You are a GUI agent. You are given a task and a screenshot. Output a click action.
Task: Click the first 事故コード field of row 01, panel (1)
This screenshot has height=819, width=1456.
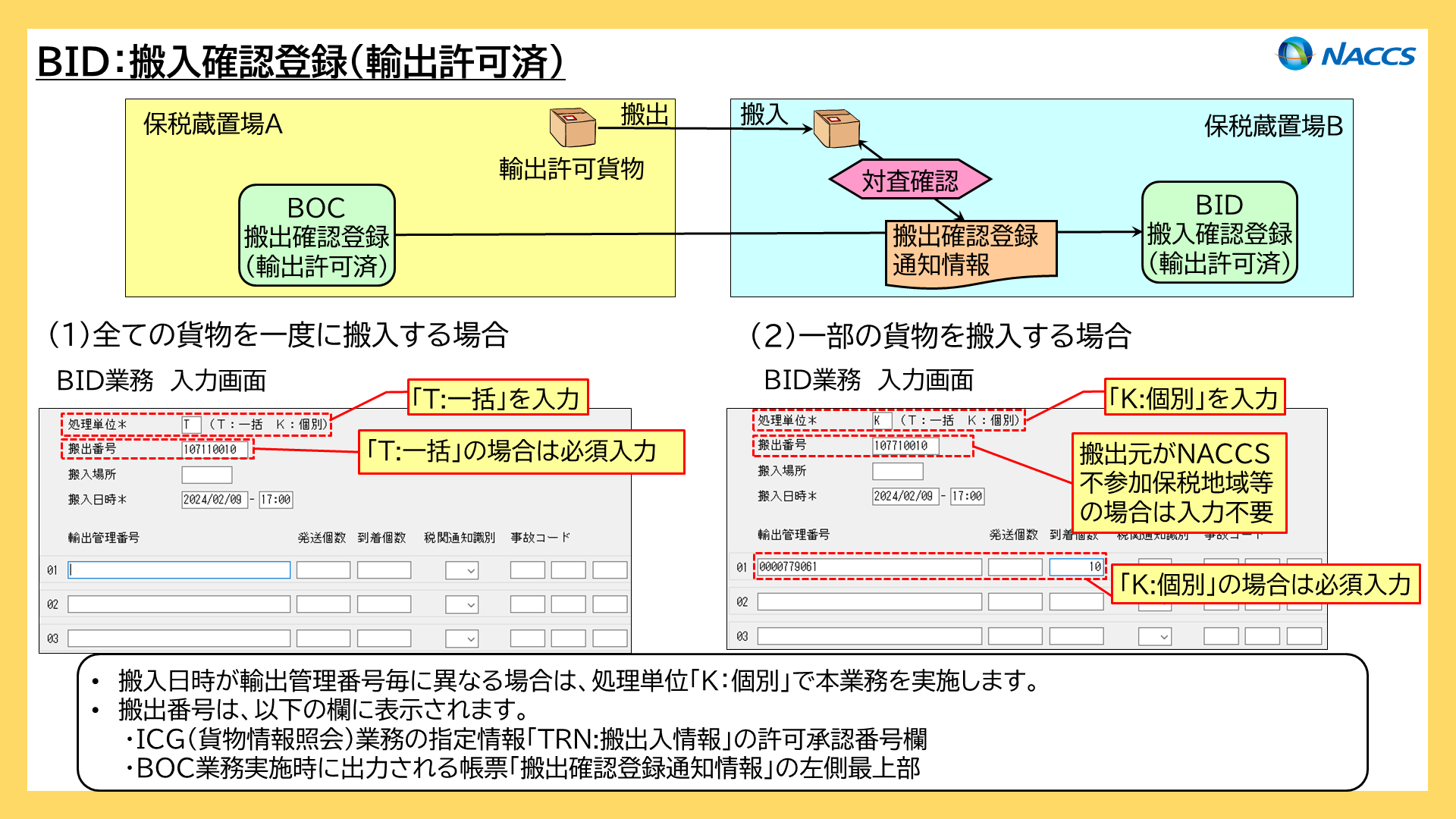(528, 570)
